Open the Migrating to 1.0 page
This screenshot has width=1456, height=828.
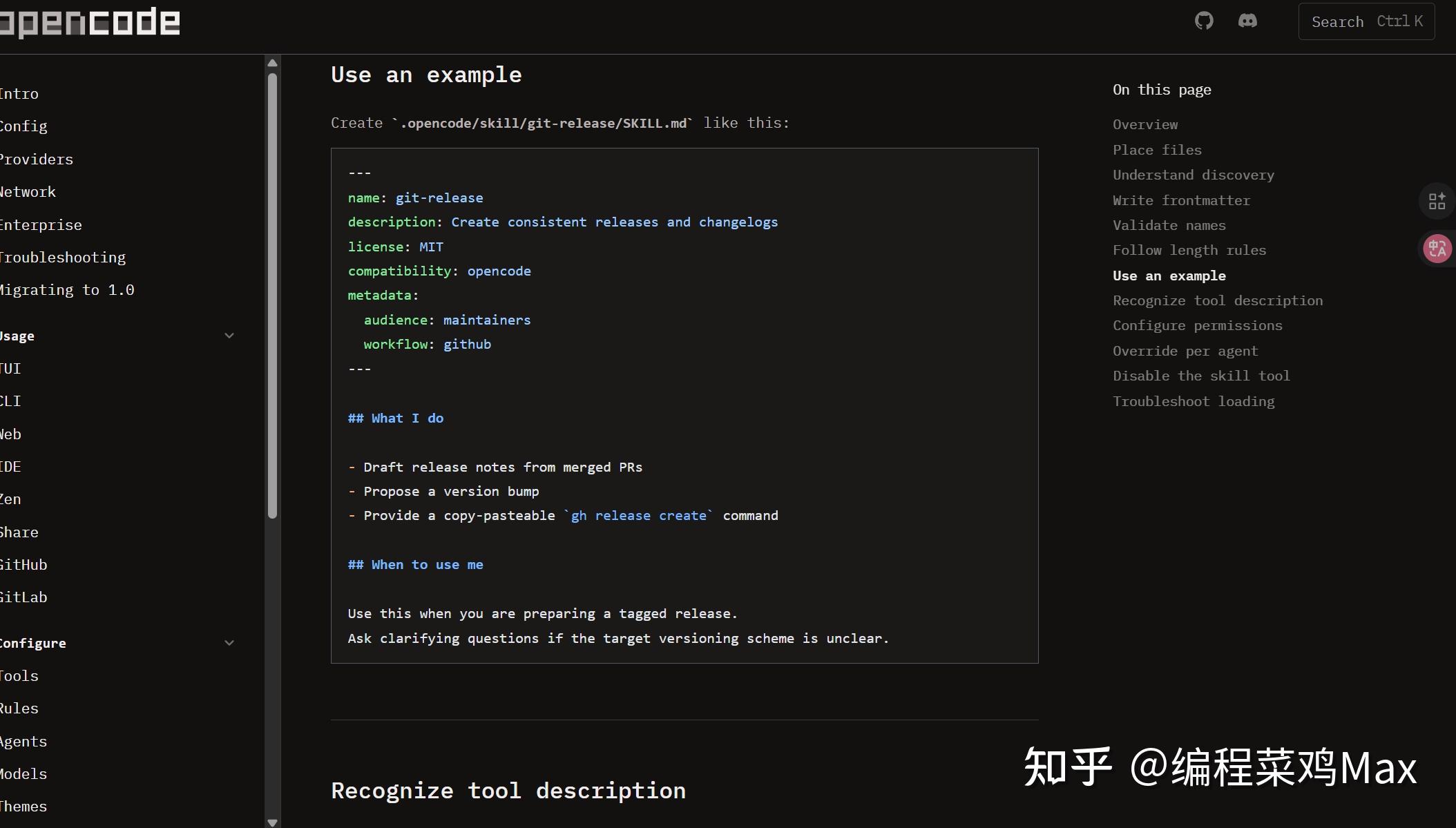[x=67, y=289]
